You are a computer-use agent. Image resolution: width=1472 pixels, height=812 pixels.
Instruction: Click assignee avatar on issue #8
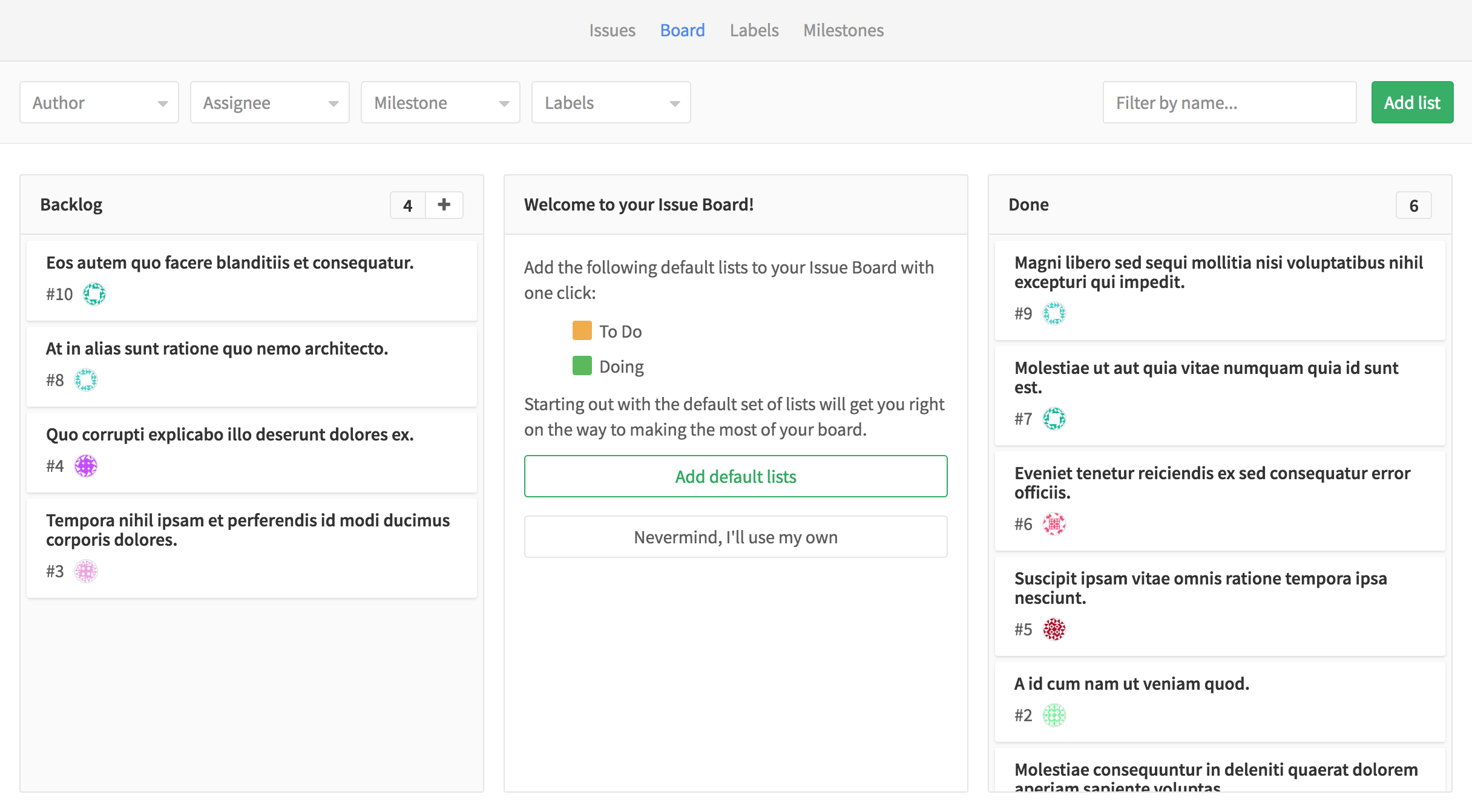[x=85, y=380]
